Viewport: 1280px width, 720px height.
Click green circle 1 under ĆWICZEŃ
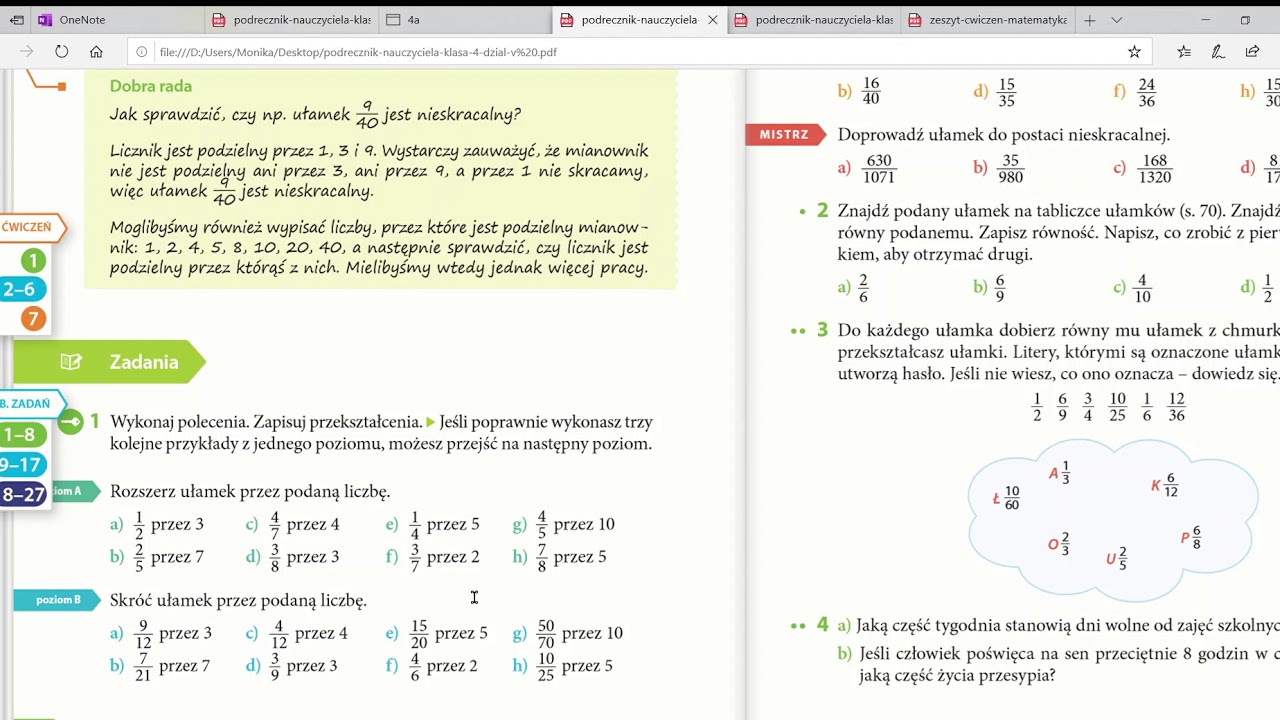tap(33, 261)
